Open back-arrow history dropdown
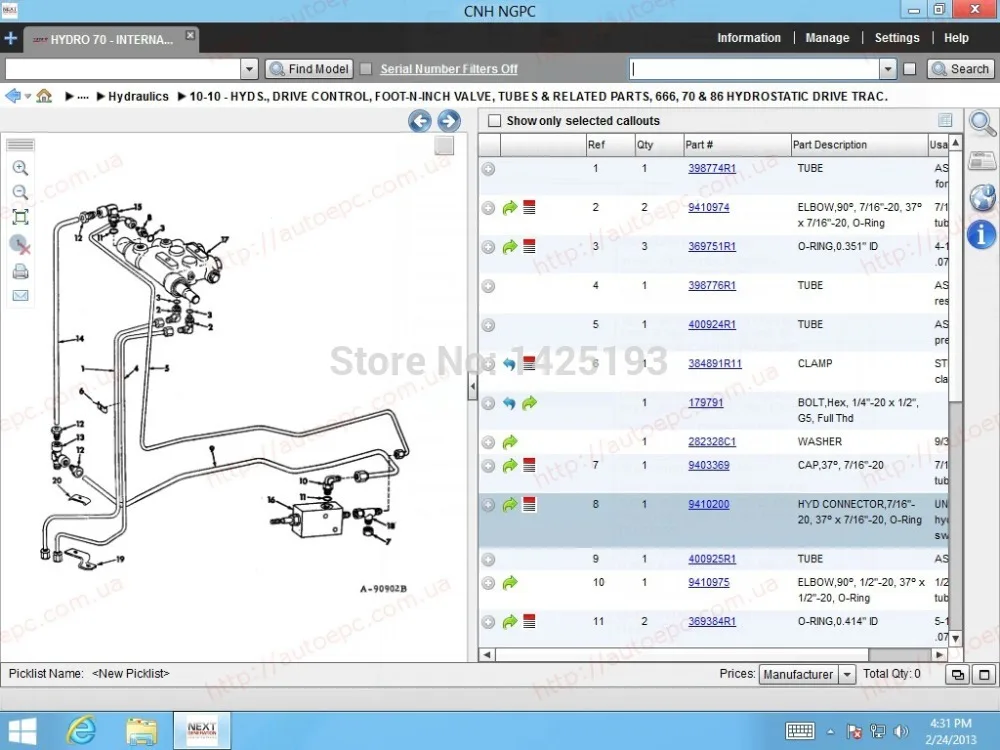 [27, 96]
